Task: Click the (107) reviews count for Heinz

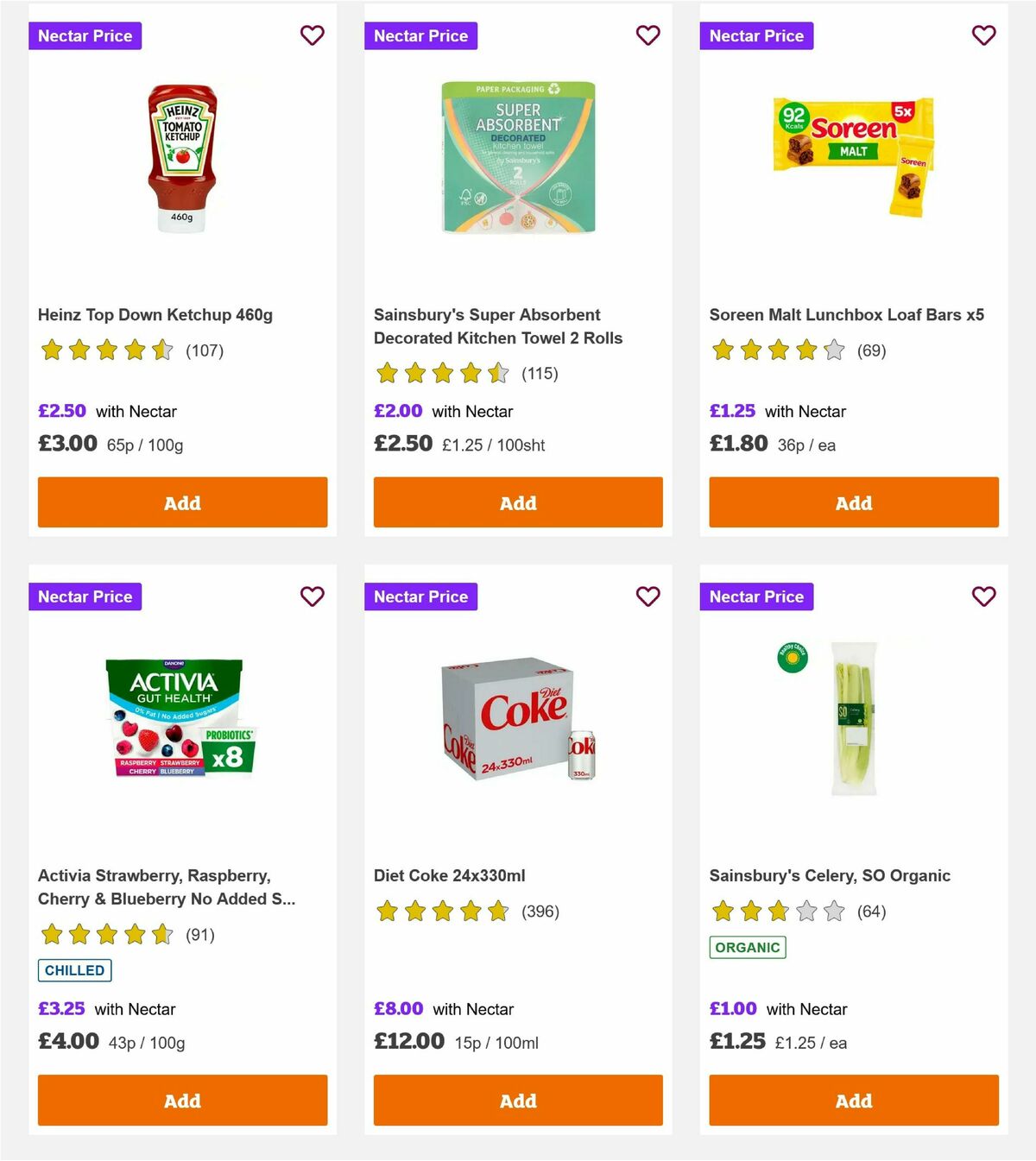Action: point(204,351)
